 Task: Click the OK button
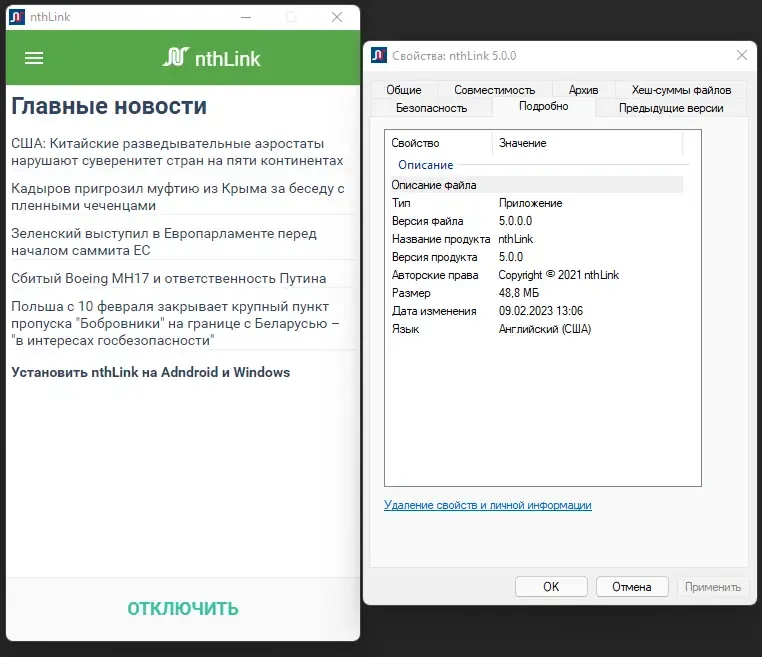point(551,587)
